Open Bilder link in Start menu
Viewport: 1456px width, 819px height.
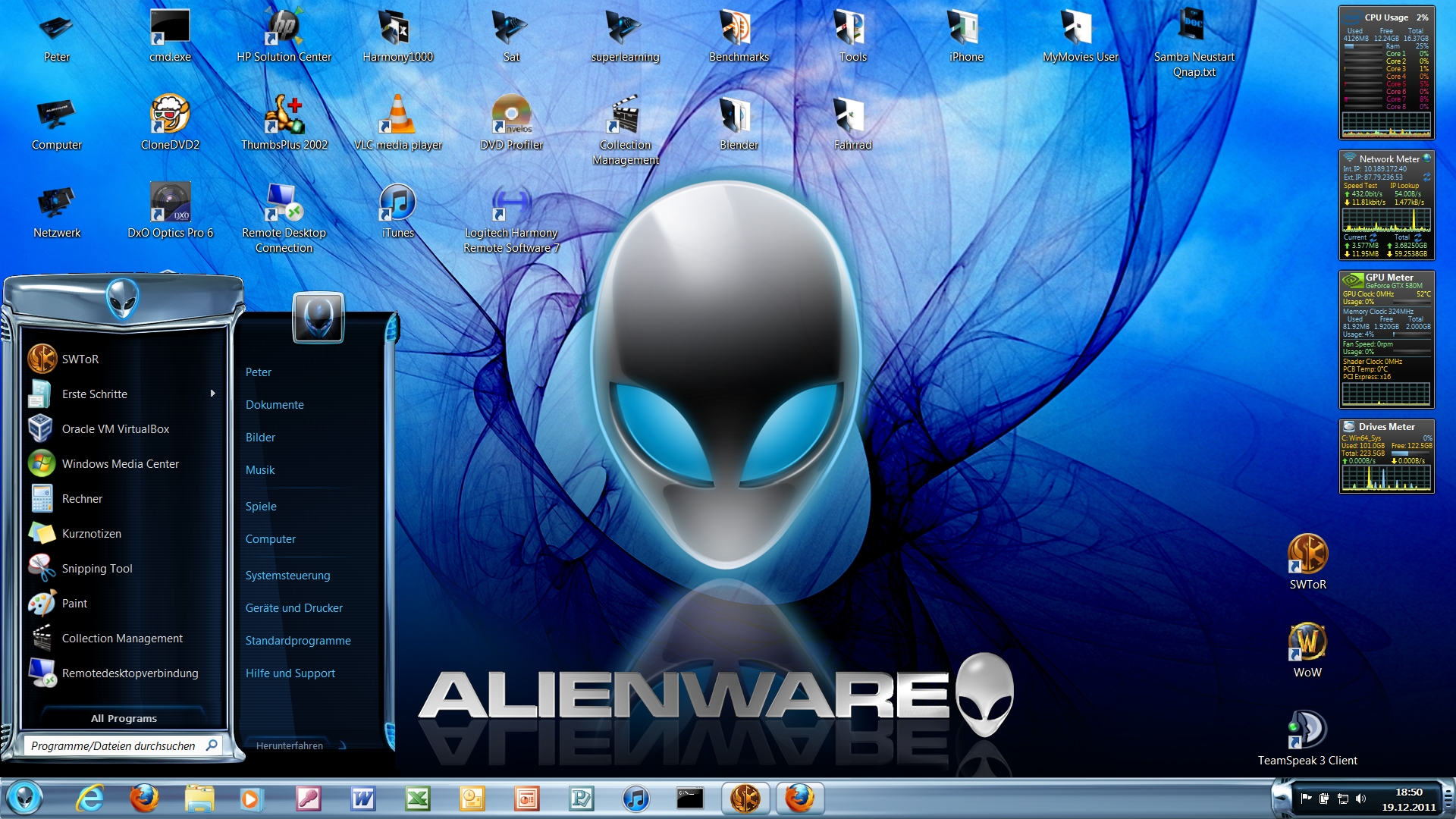point(260,438)
